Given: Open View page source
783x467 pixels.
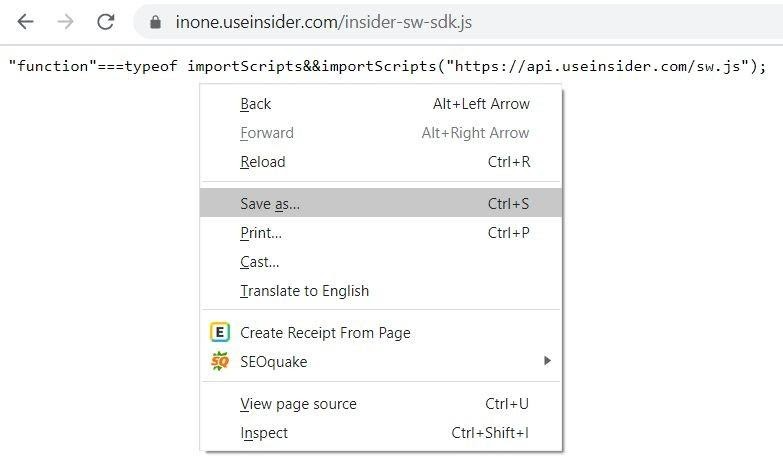Looking at the screenshot, I should click(x=298, y=404).
